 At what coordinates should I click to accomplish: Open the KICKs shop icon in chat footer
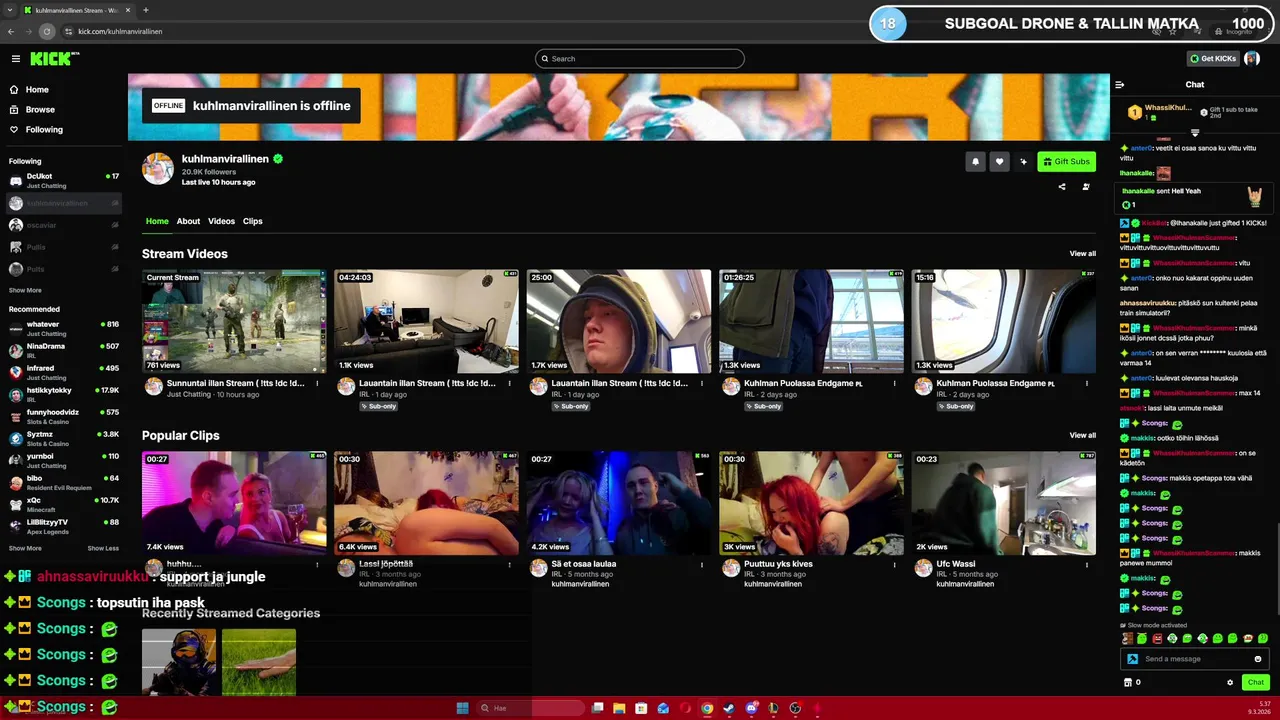tap(1128, 682)
